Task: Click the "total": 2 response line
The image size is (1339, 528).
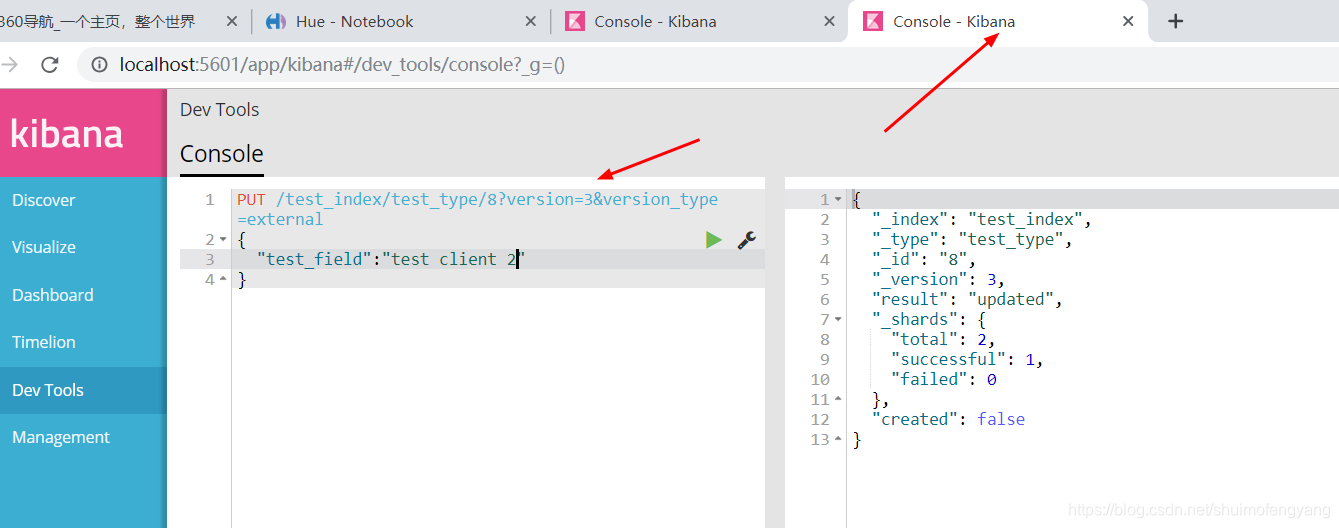Action: click(943, 339)
